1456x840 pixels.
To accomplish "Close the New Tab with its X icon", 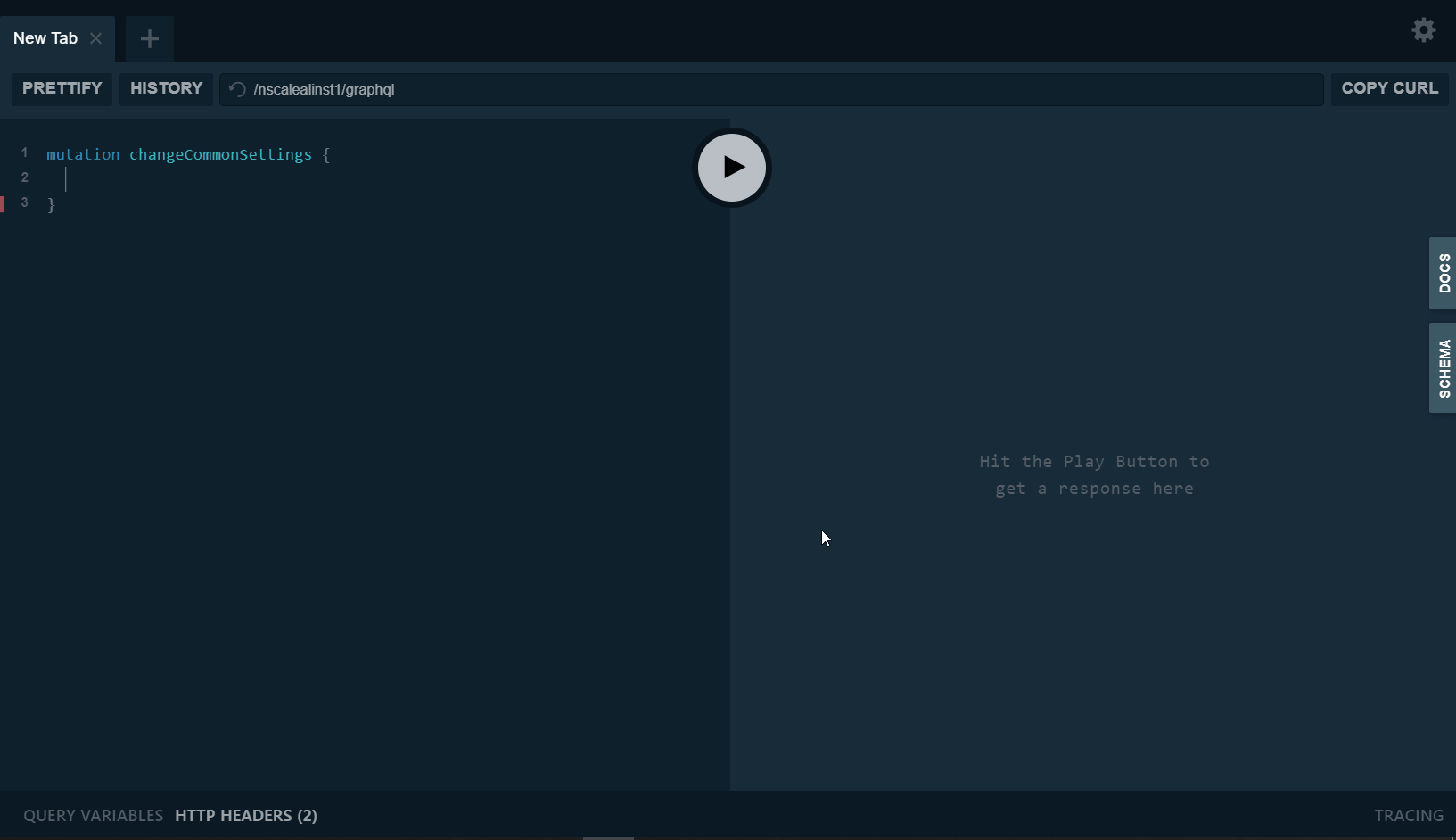I will point(97,38).
